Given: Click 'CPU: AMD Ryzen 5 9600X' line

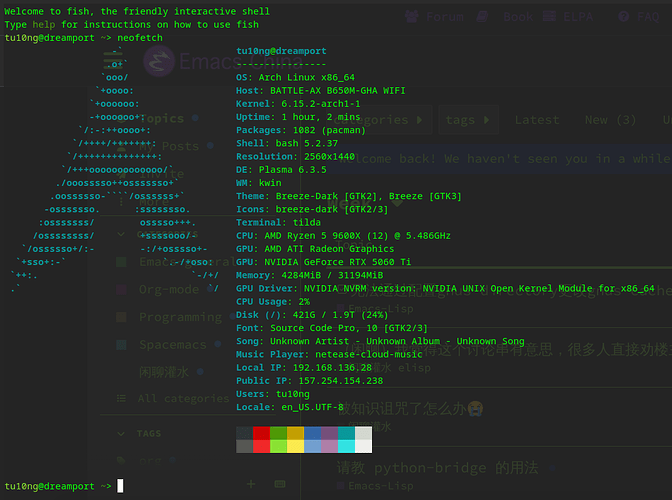Looking at the screenshot, I should [x=343, y=236].
